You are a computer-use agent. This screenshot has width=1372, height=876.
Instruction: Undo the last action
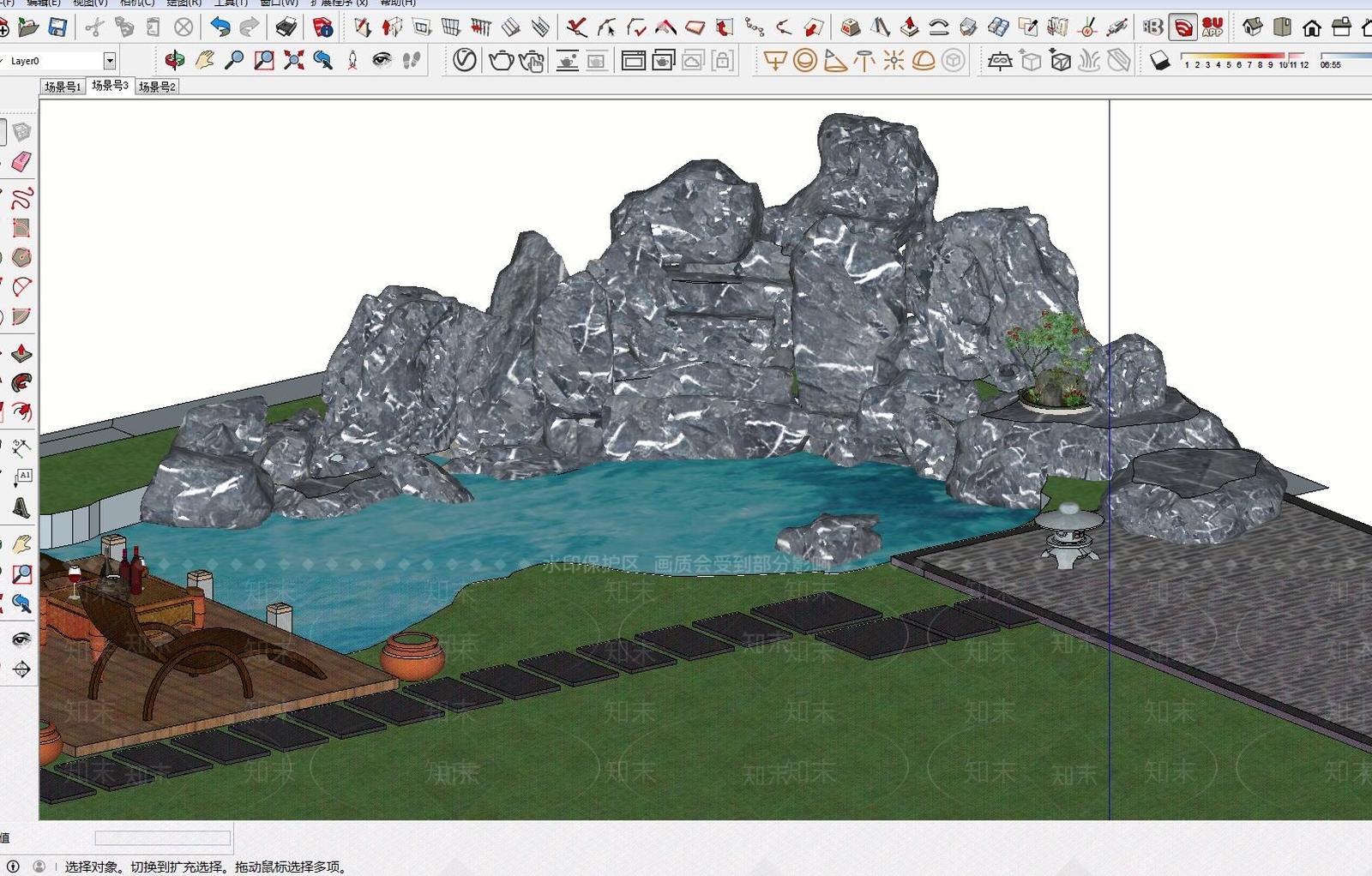coord(220,27)
